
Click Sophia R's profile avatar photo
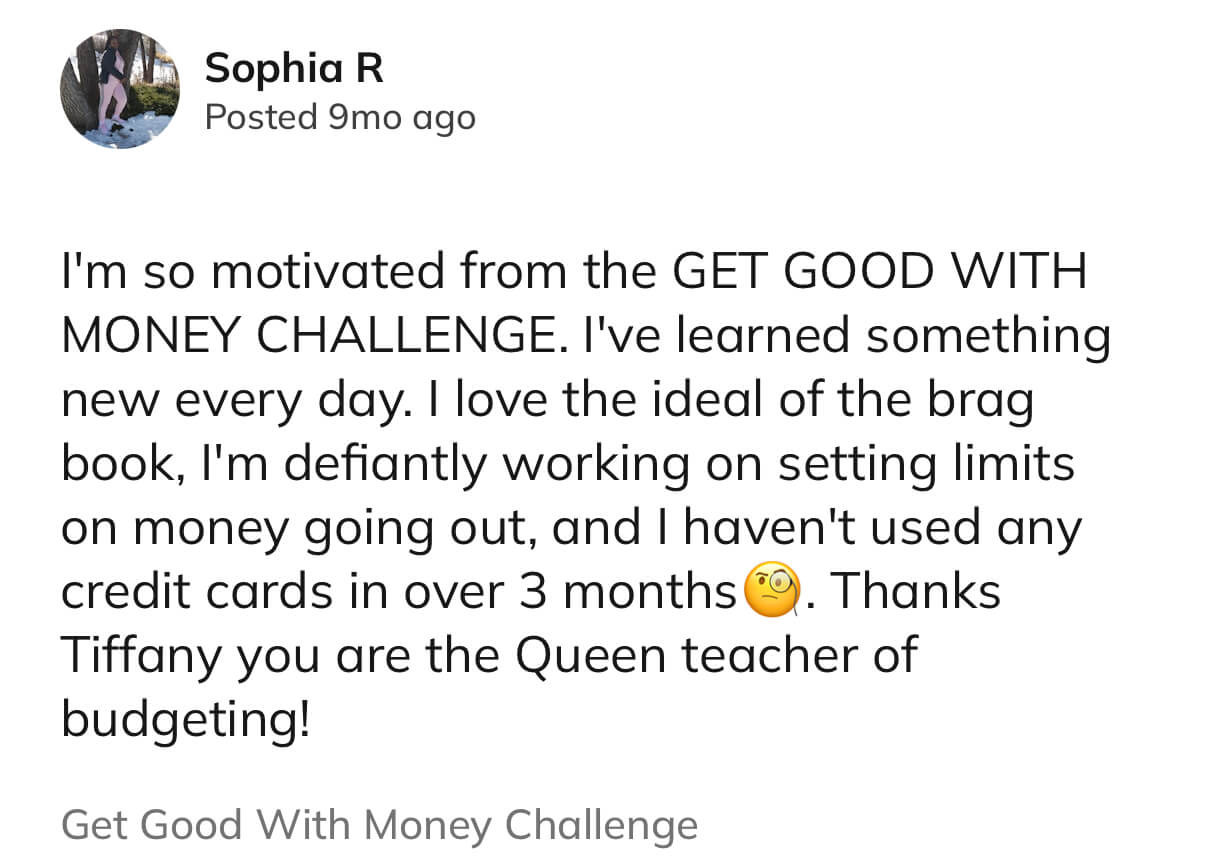(x=120, y=89)
